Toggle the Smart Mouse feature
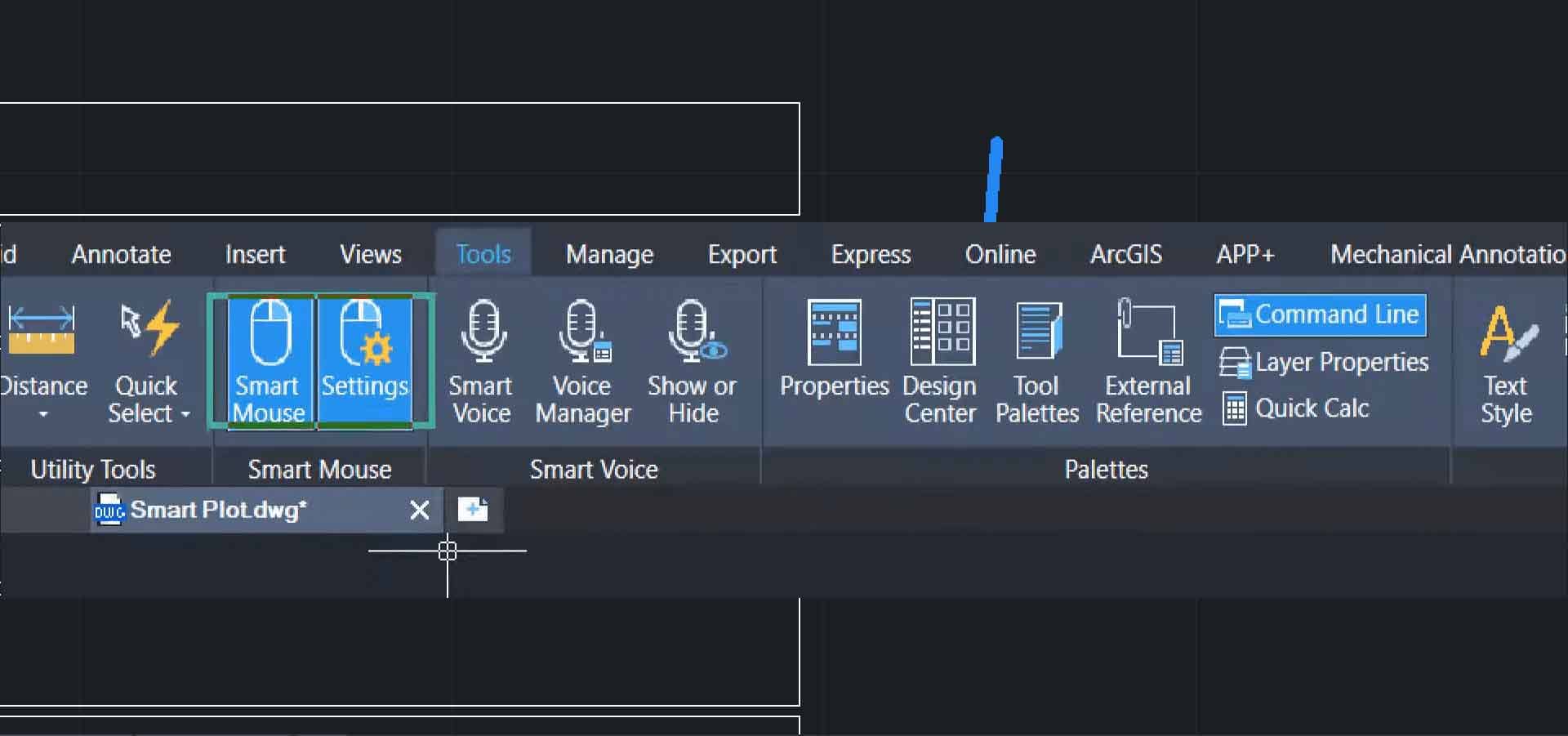The height and width of the screenshot is (736, 1568). 269,361
